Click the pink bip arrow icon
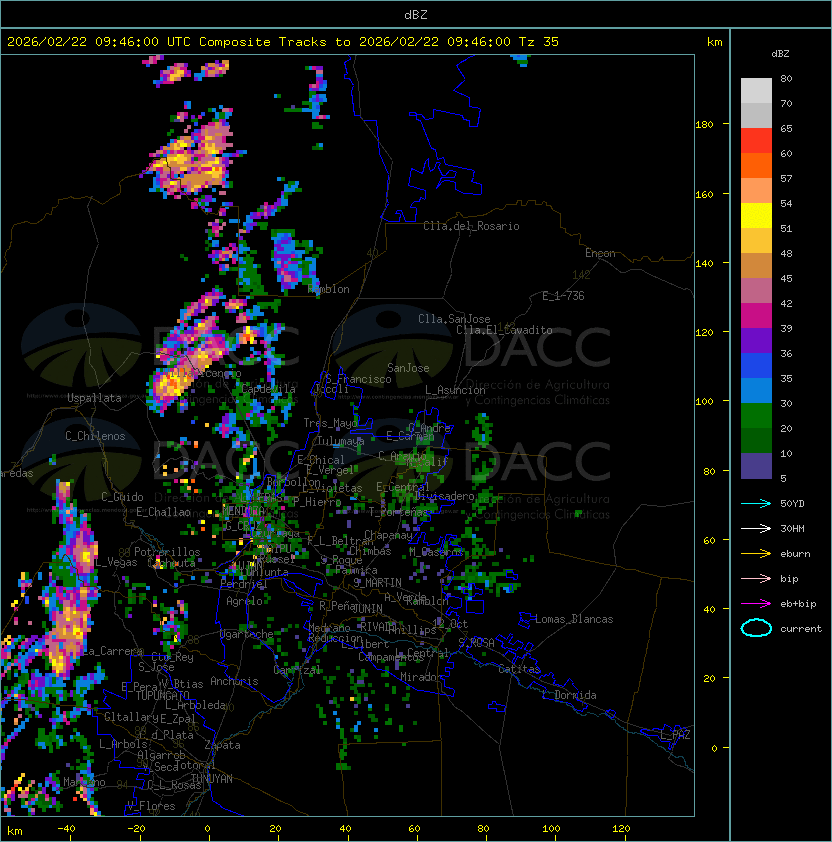Image resolution: width=832 pixels, height=842 pixels. (x=756, y=578)
